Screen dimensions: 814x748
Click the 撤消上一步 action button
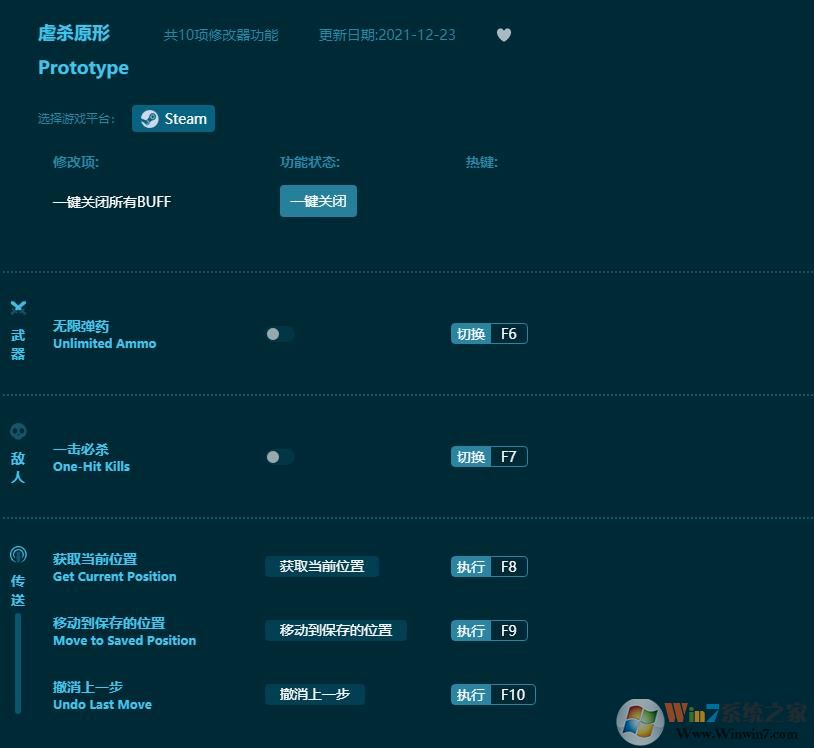pos(315,694)
